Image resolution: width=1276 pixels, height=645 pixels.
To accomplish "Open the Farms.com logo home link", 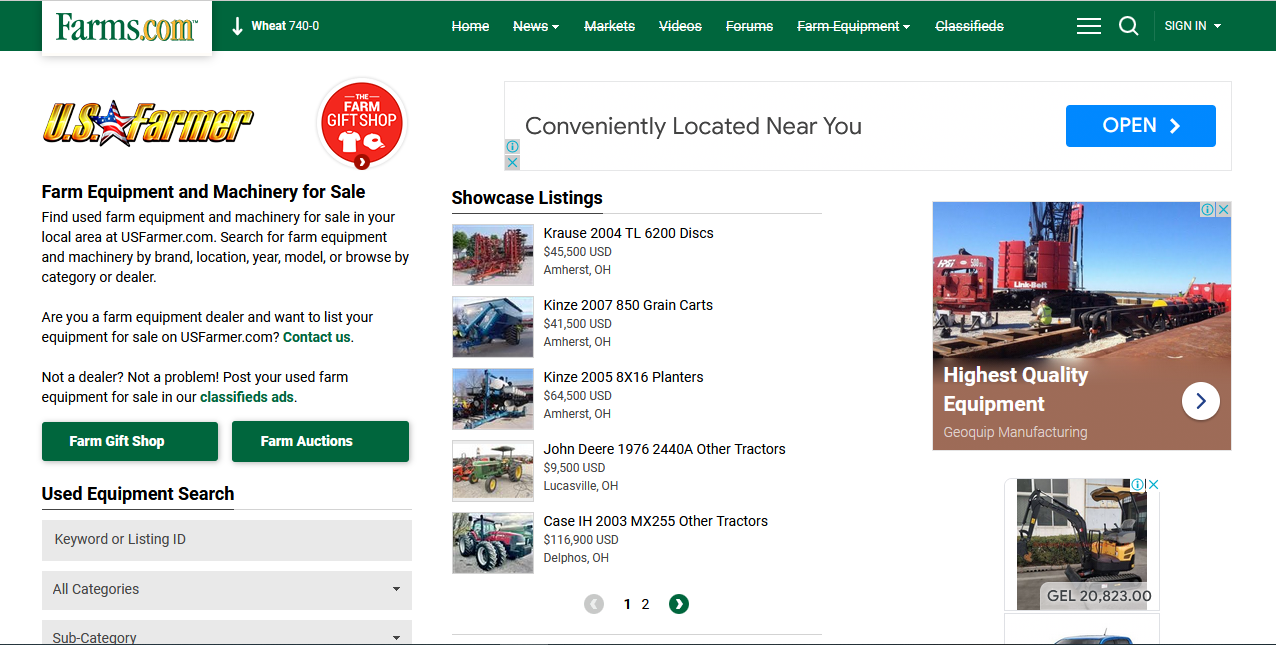I will (127, 27).
